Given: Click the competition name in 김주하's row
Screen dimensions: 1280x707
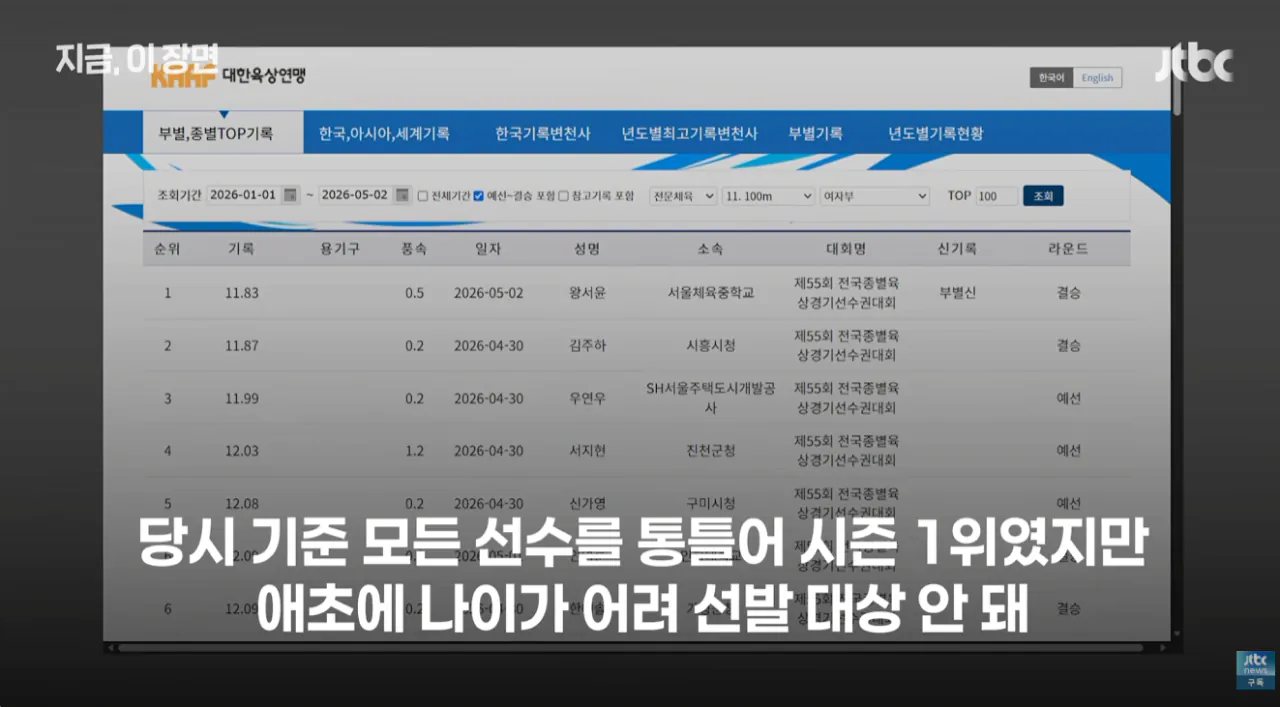Looking at the screenshot, I should (x=845, y=346).
